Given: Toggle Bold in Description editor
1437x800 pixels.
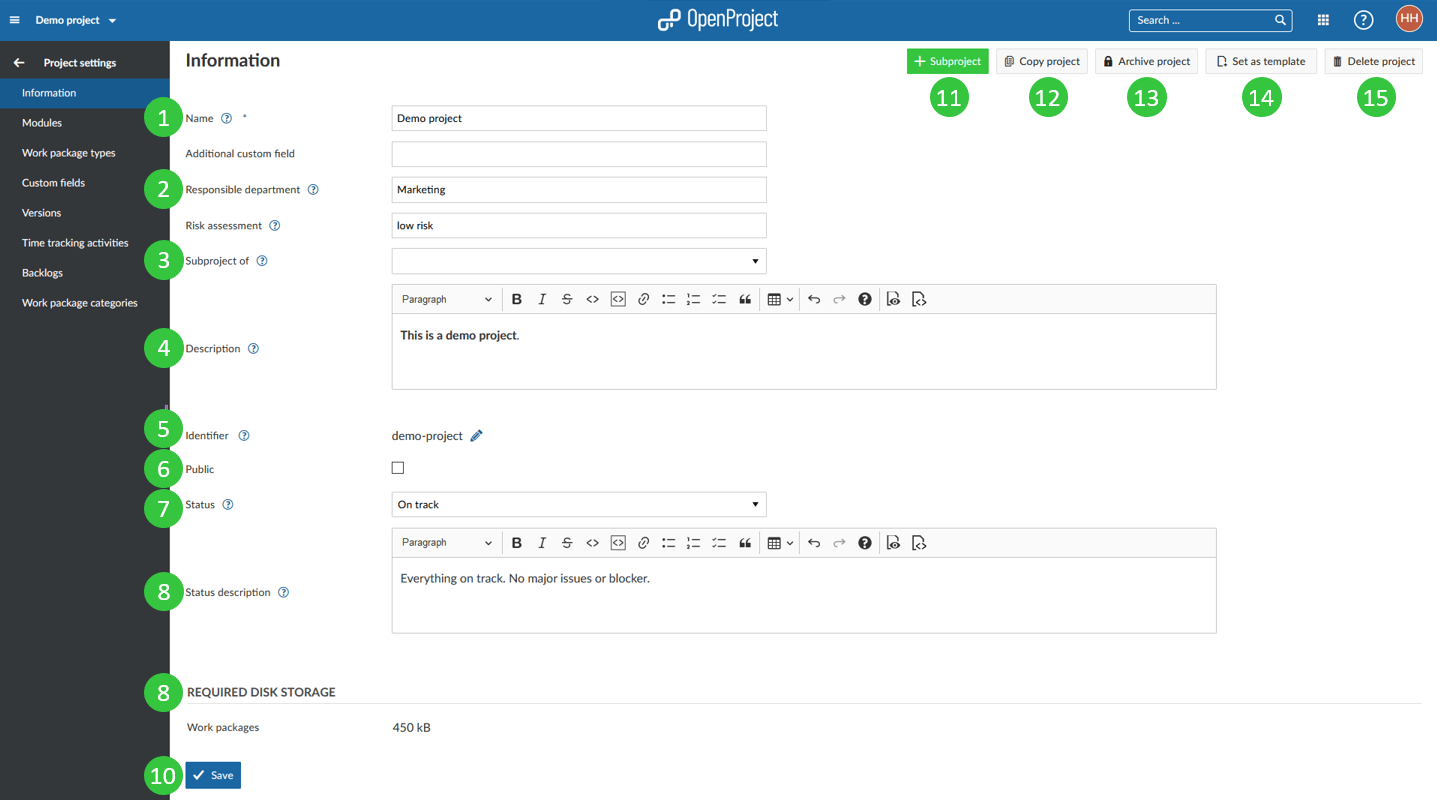Looking at the screenshot, I should (x=517, y=299).
